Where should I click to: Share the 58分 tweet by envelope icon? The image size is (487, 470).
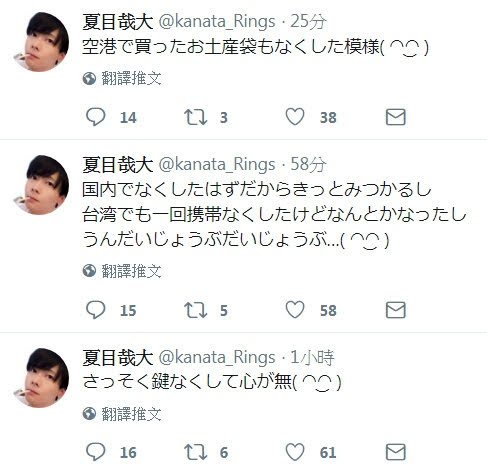coord(396,310)
